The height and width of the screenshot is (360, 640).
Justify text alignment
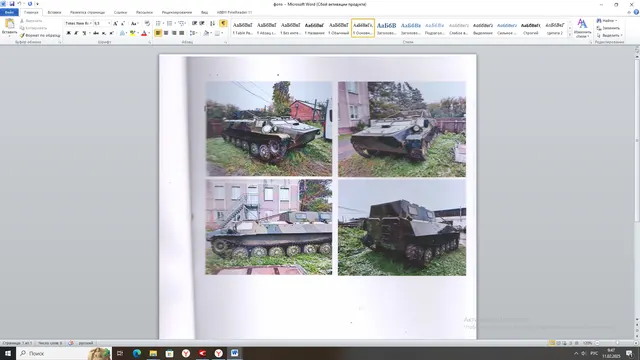point(182,33)
